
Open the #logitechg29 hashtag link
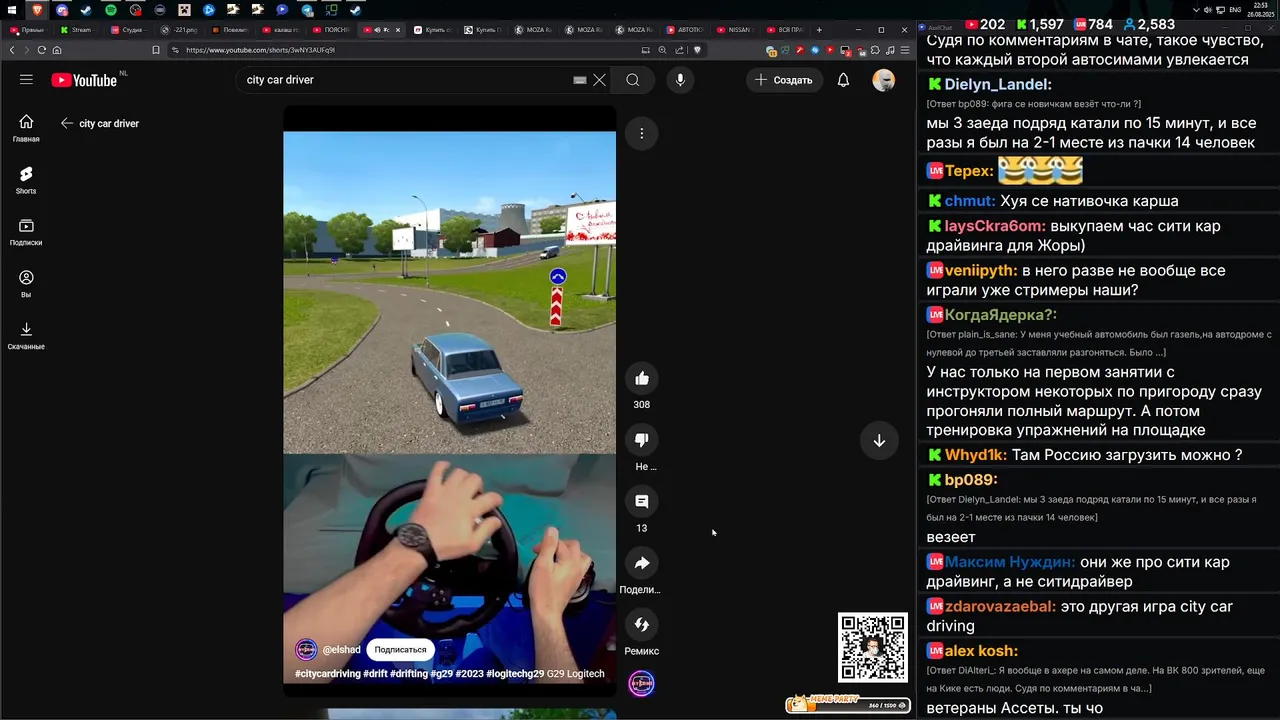point(515,674)
